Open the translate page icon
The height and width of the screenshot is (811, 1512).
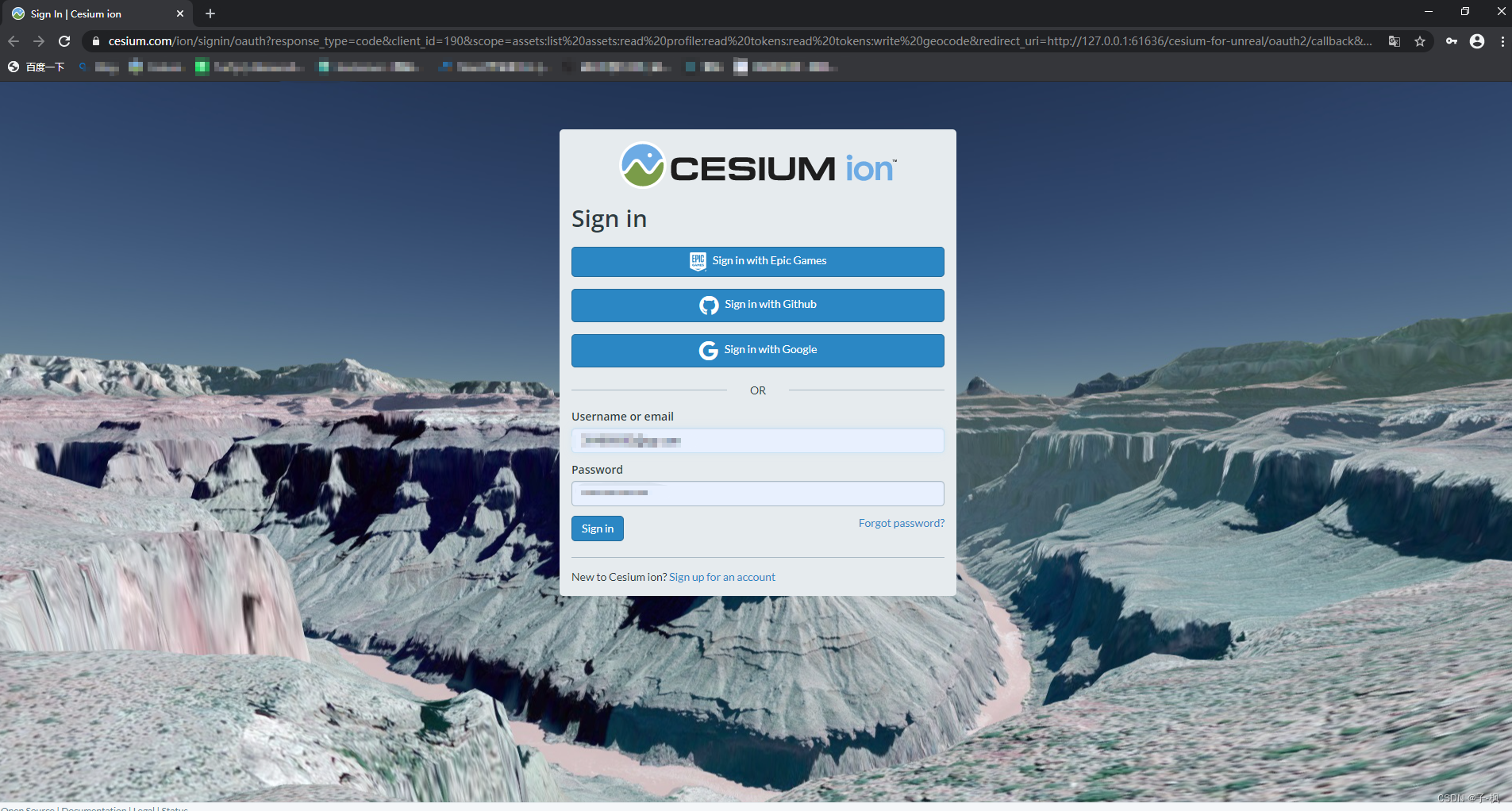pos(1395,41)
